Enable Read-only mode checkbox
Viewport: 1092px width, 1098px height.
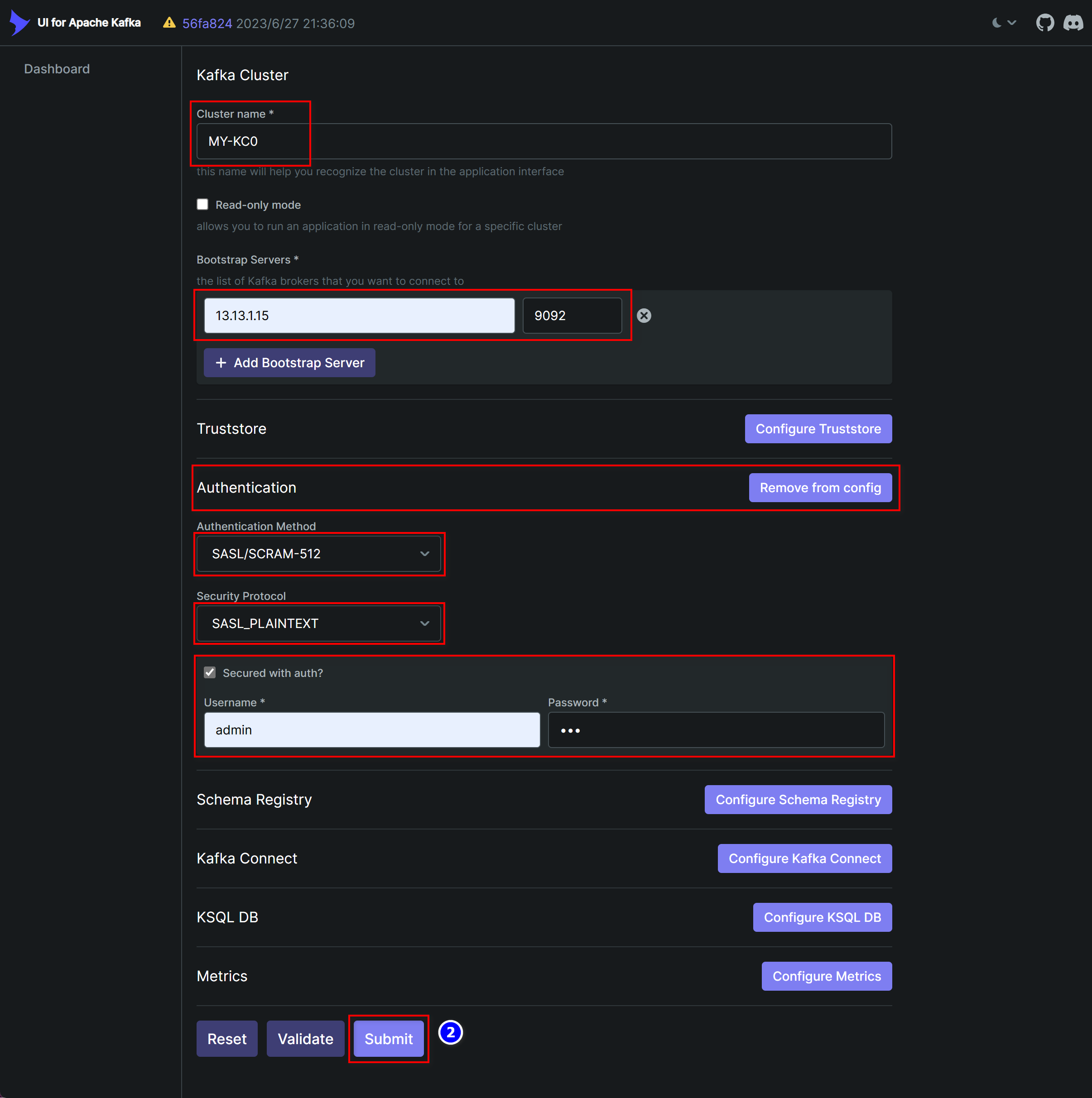pos(202,205)
